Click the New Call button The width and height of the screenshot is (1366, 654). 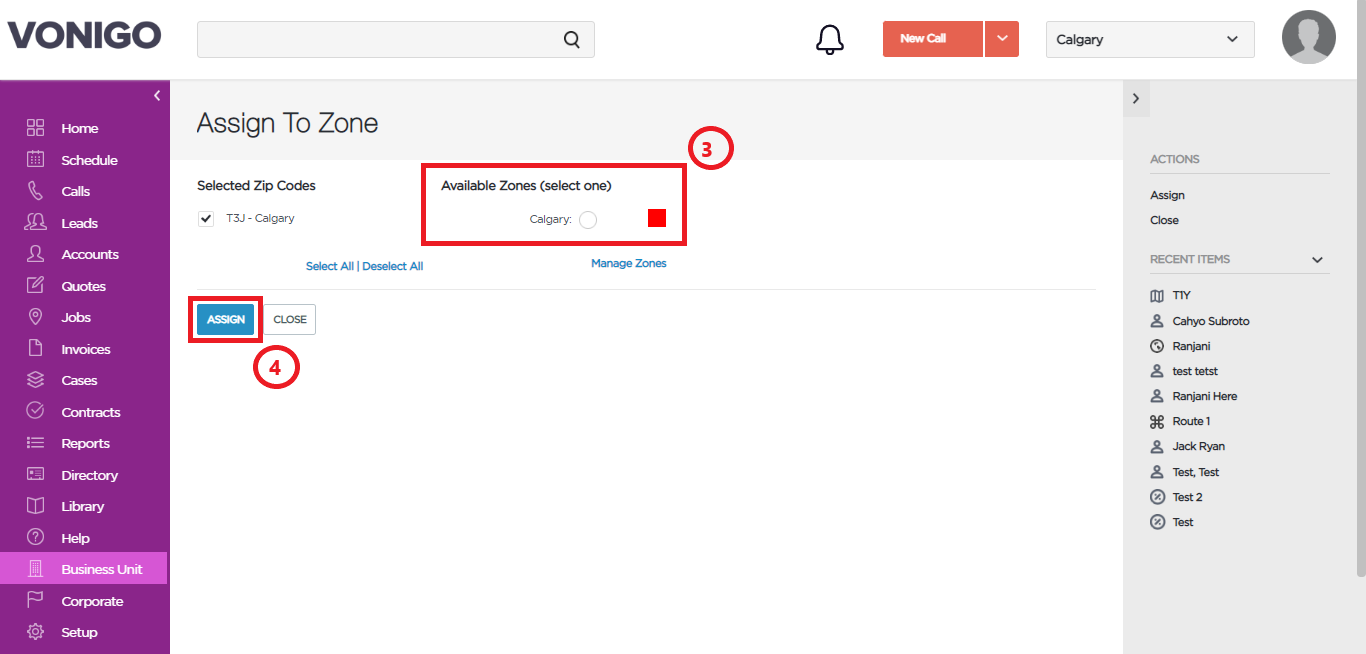click(933, 39)
